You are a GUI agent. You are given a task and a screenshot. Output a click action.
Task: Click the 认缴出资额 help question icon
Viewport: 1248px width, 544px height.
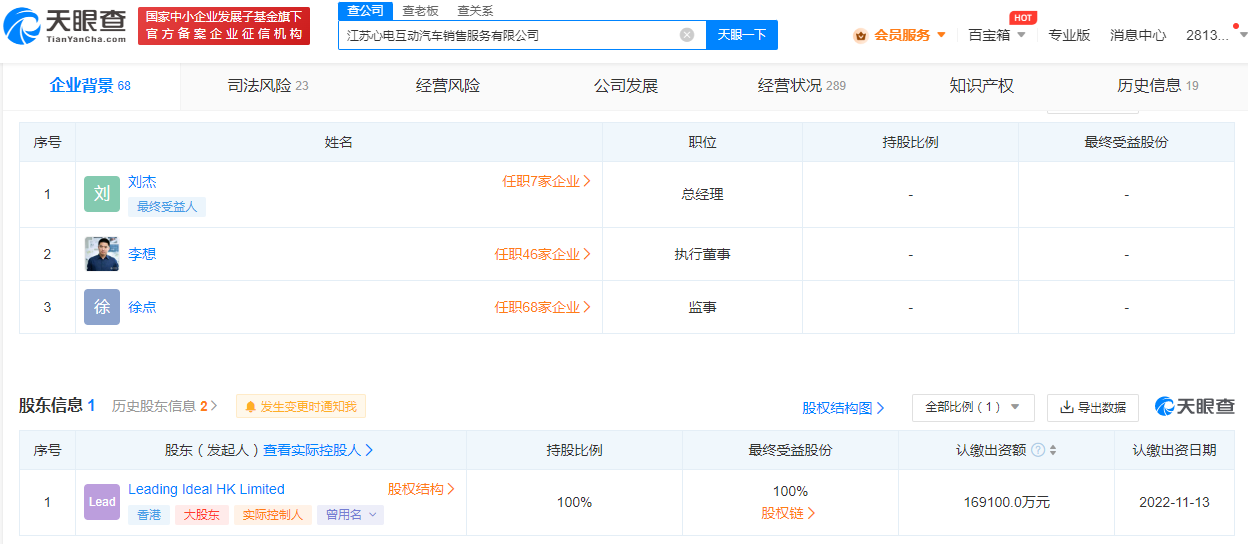click(1037, 451)
